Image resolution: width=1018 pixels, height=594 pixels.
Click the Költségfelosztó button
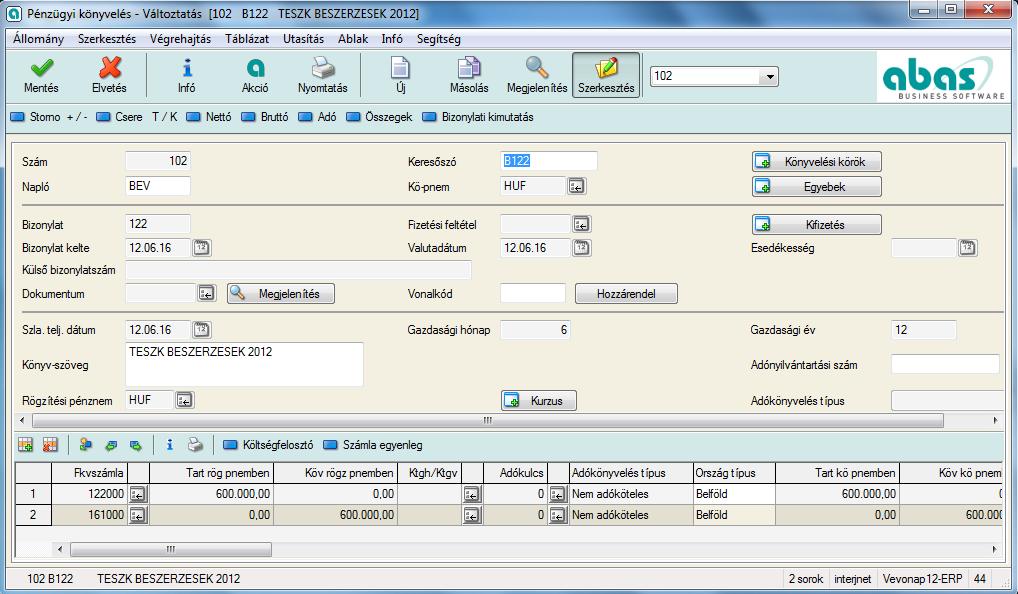[268, 445]
